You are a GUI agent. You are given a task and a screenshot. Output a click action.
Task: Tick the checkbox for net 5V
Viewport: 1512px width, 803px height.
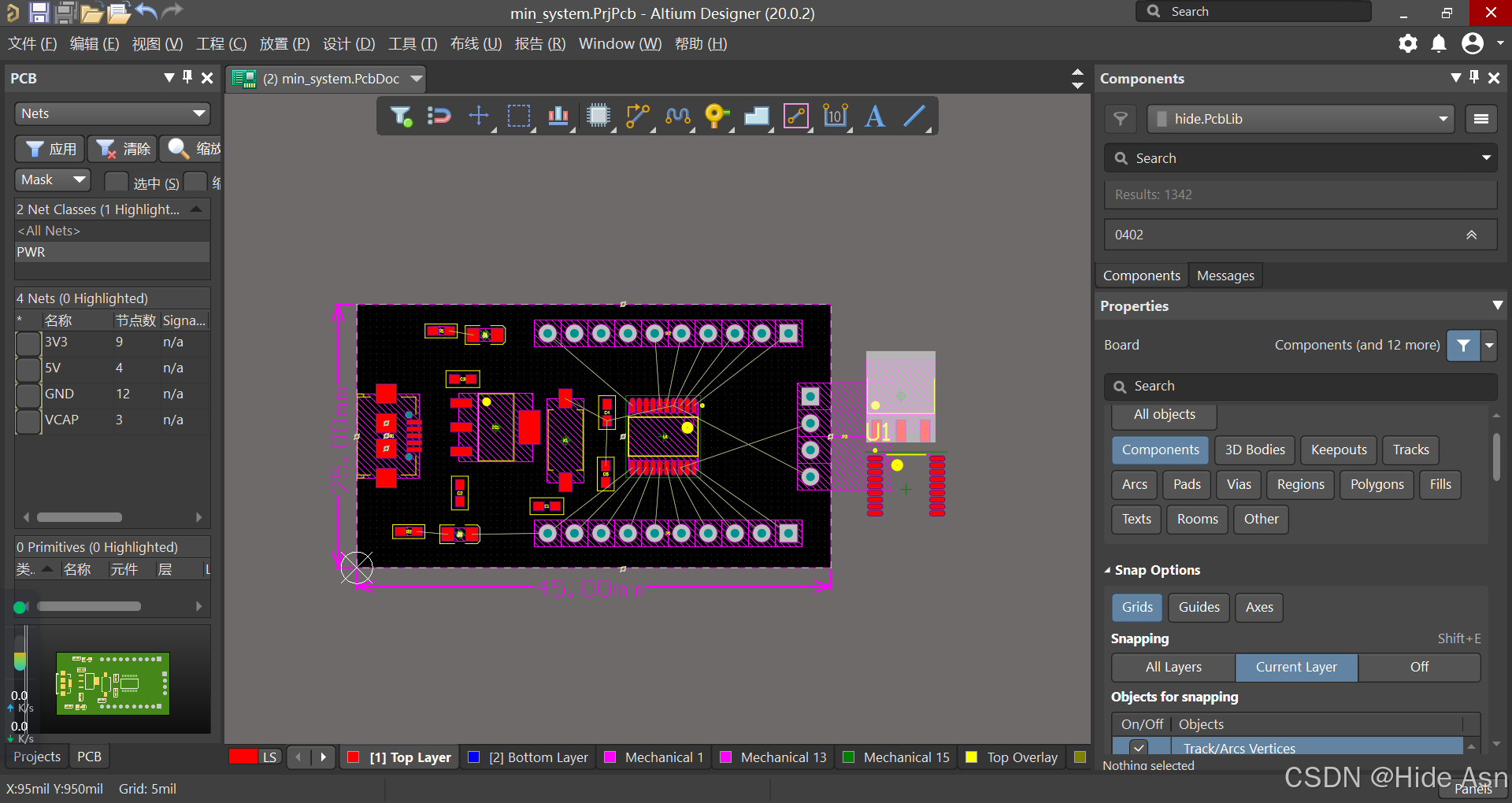click(29, 369)
